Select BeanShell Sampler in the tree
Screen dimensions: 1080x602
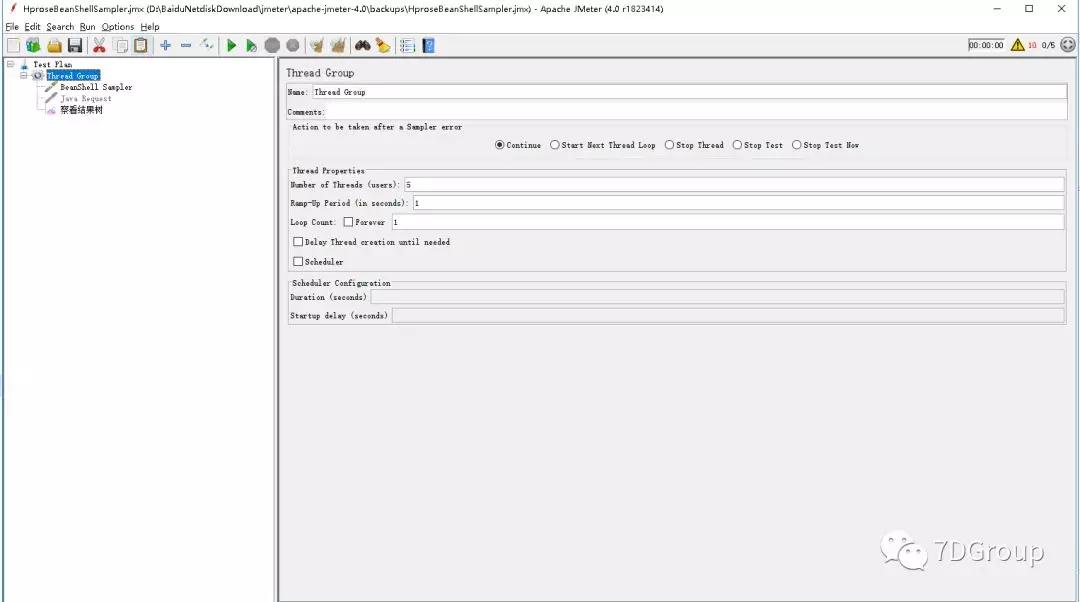click(96, 87)
